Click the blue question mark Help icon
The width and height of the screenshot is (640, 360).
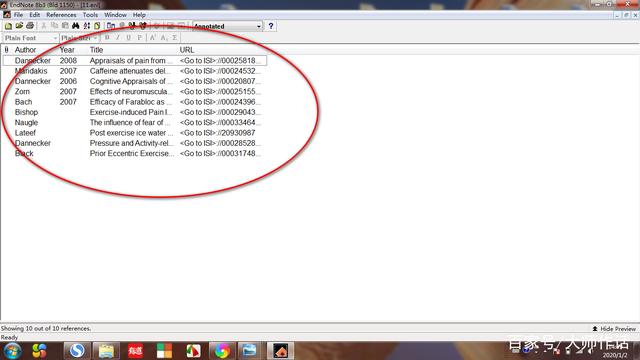pyautogui.click(x=271, y=26)
